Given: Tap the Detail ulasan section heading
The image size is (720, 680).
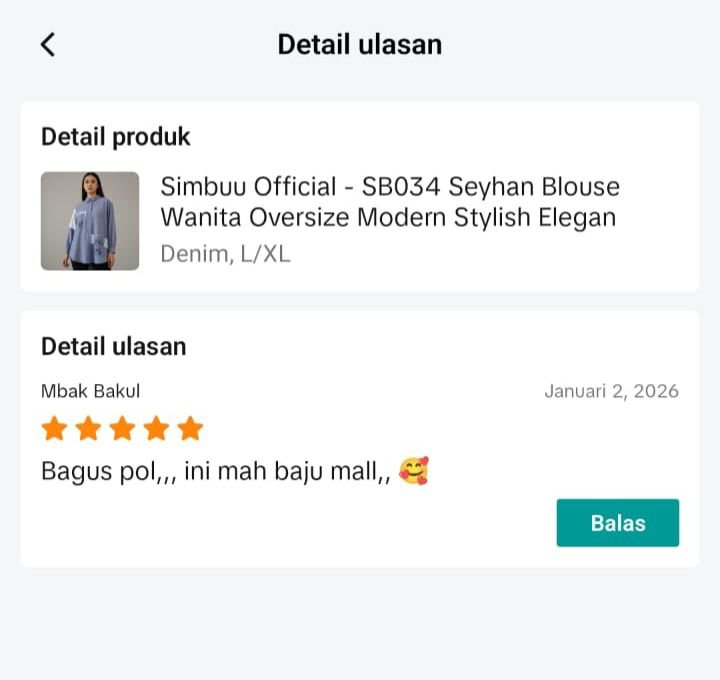Looking at the screenshot, I should [x=114, y=346].
